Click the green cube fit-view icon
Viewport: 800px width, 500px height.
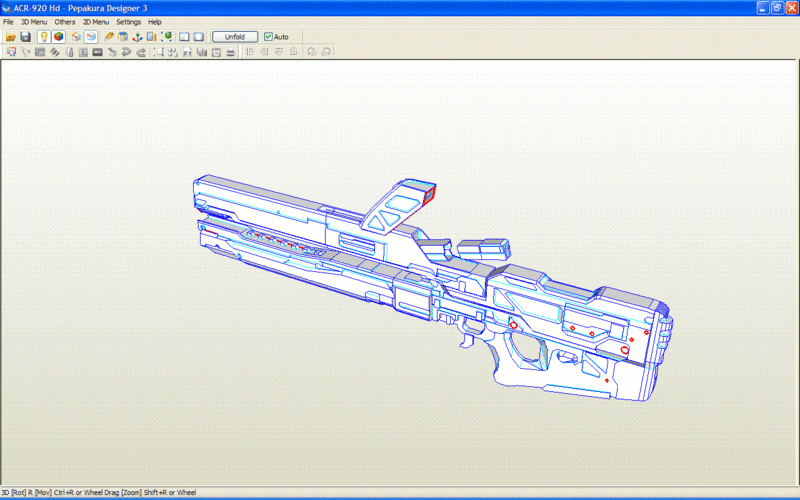click(166, 37)
